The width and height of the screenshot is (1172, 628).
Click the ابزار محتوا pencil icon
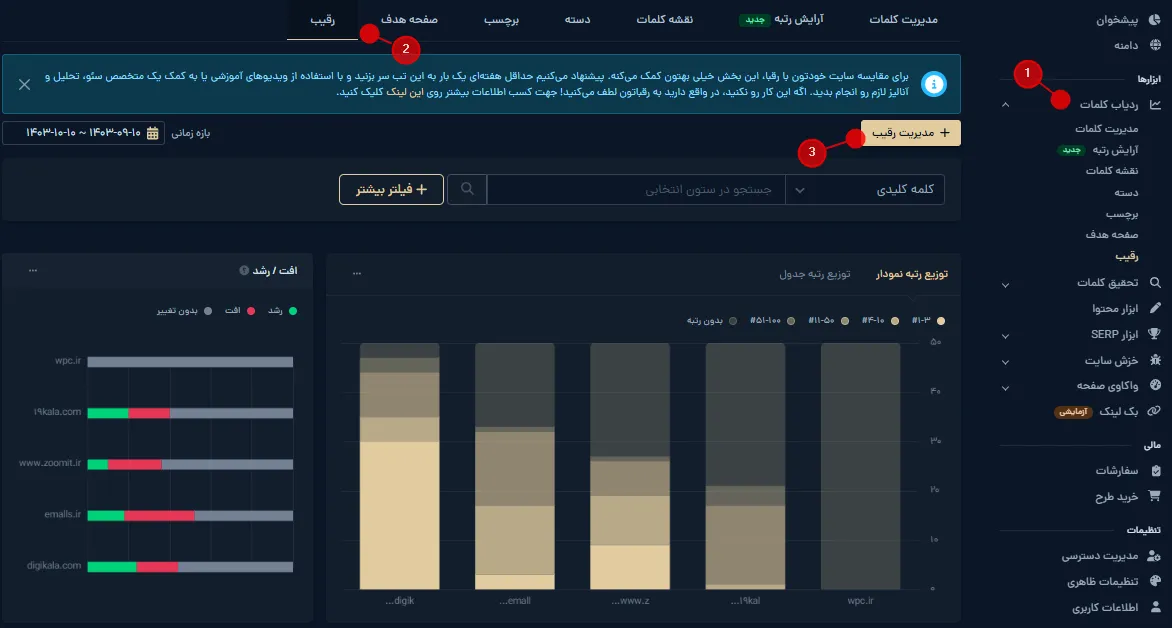[1156, 308]
